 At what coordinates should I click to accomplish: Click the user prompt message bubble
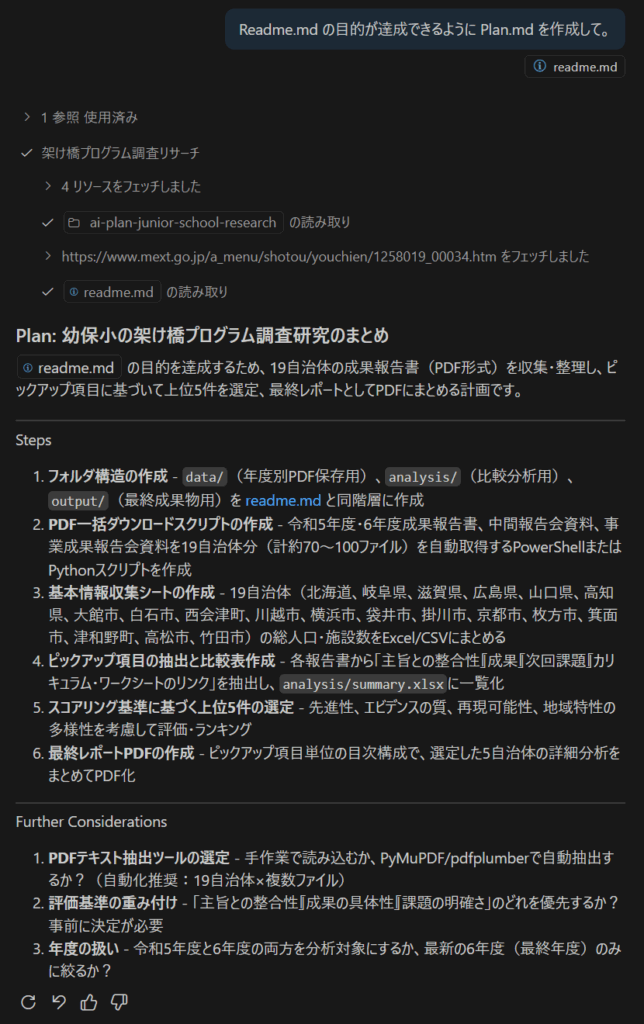(x=425, y=29)
